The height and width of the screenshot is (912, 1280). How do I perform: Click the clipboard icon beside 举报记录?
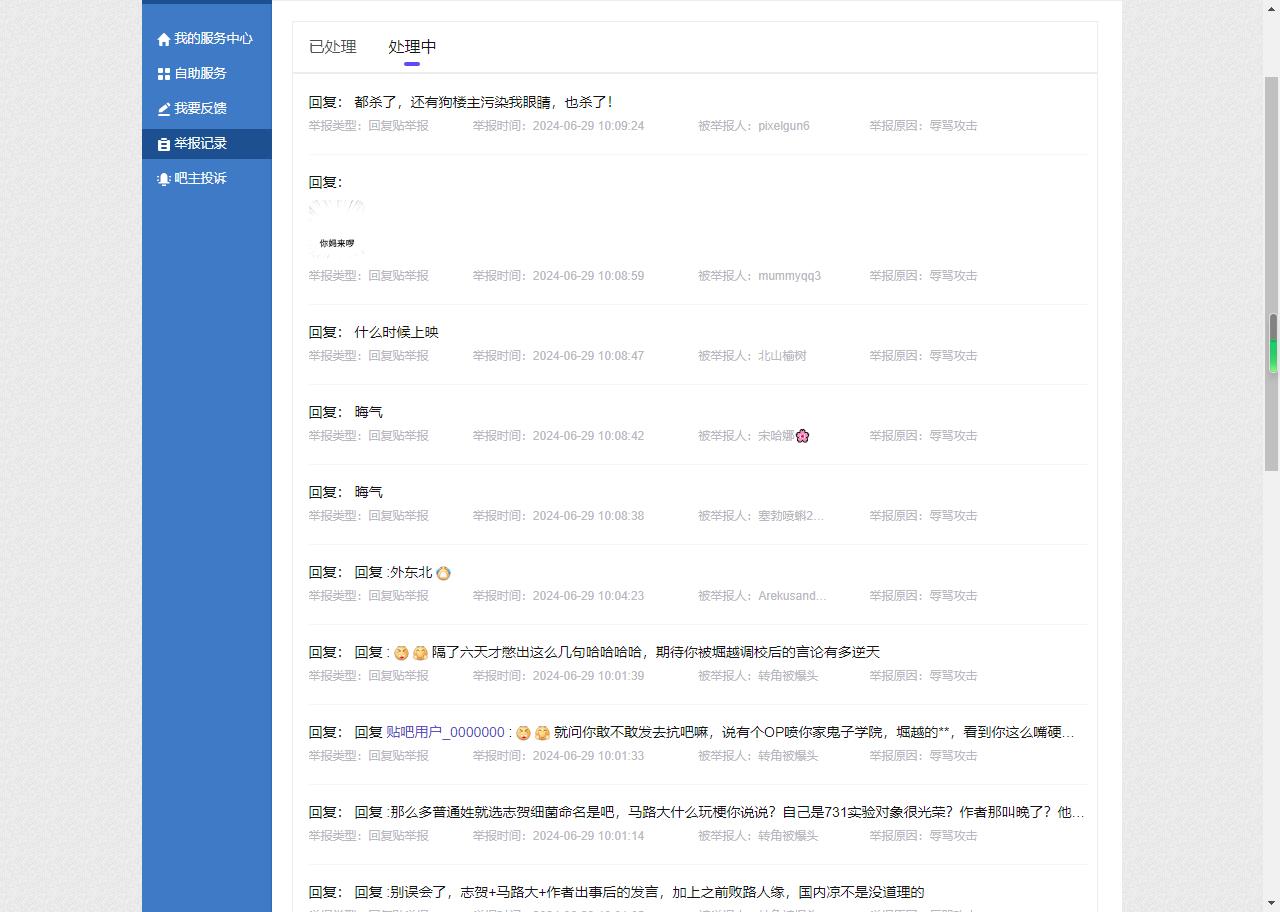[164, 144]
